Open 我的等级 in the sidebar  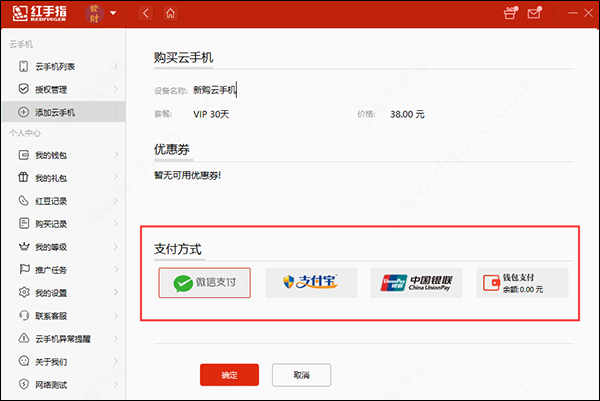(x=64, y=246)
